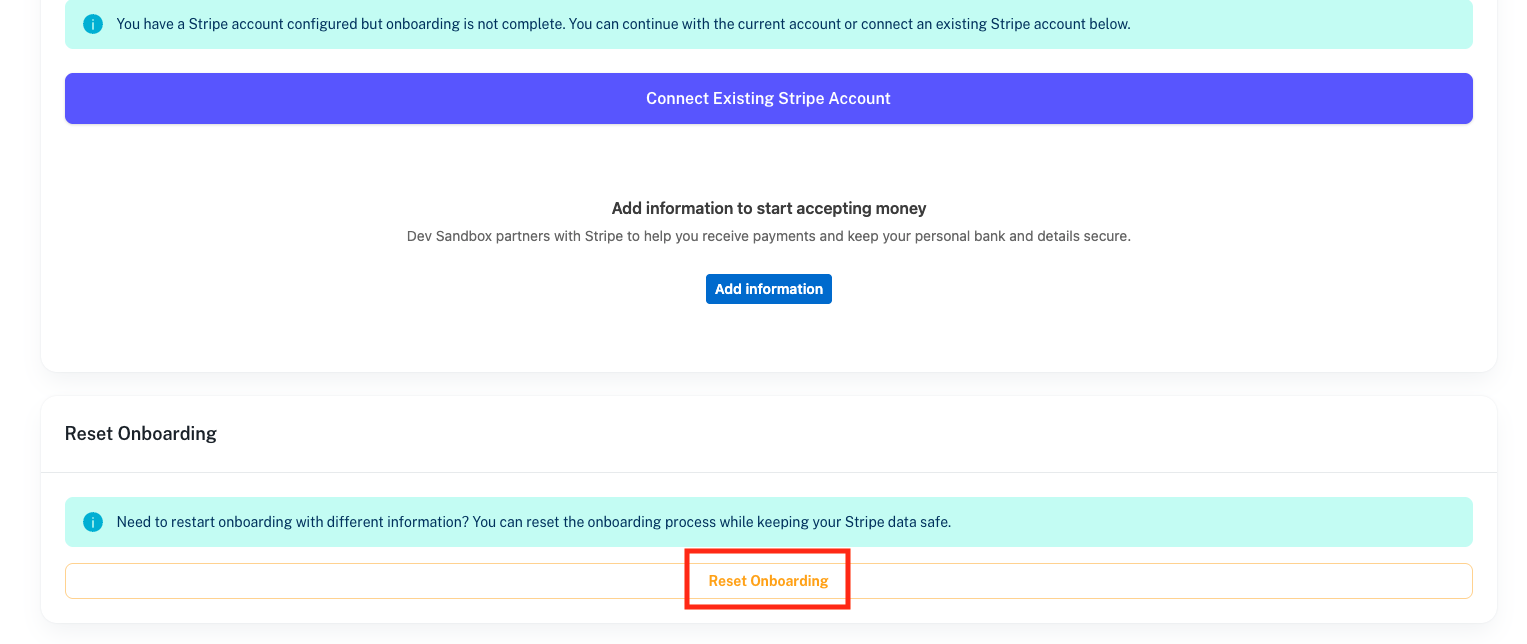Viewport: 1527px width, 644px height.
Task: Click the info icon in the Stripe account alert
Action: 93,24
